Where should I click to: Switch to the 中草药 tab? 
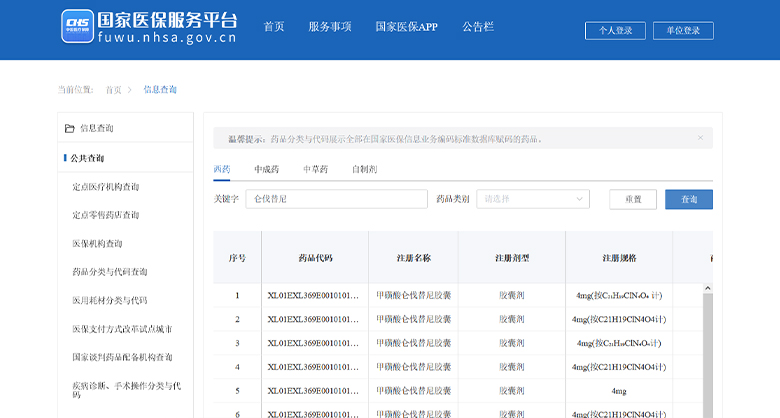tap(315, 169)
